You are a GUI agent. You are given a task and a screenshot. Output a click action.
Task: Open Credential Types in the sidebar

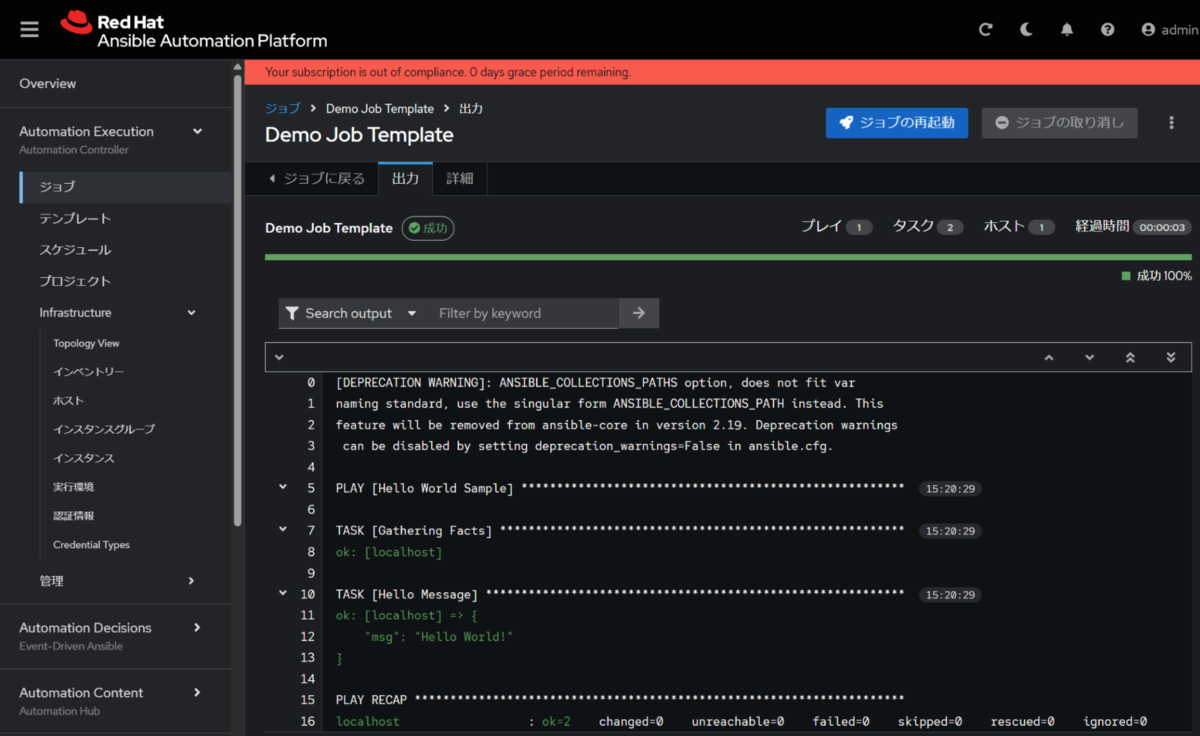(x=91, y=545)
